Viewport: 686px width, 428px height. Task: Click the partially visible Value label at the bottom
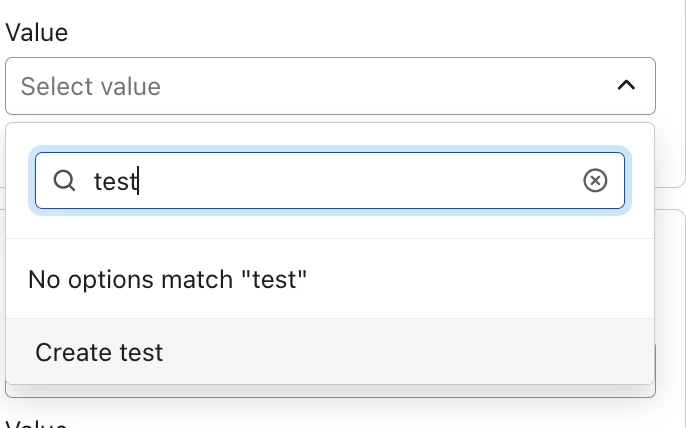(37, 423)
